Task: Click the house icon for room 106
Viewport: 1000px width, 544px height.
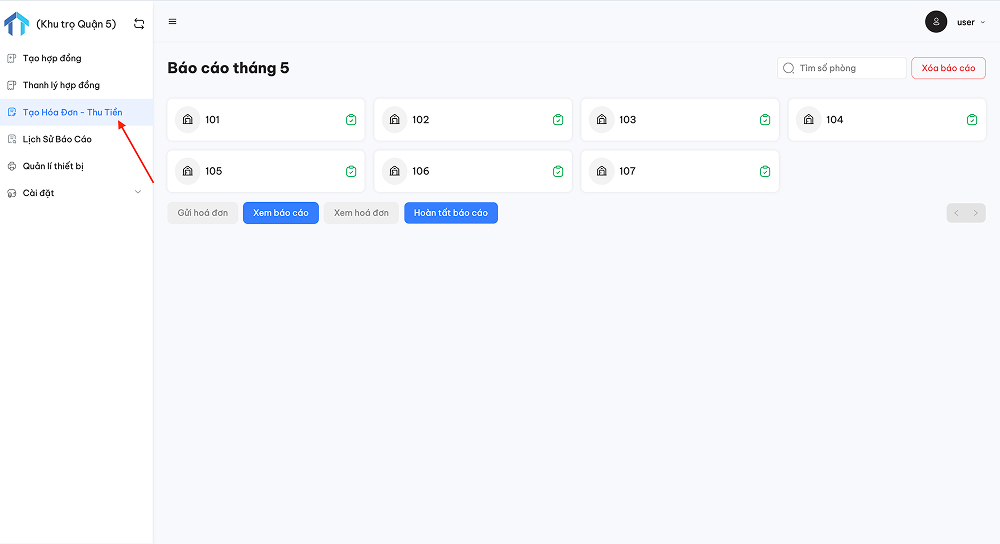Action: tap(395, 171)
